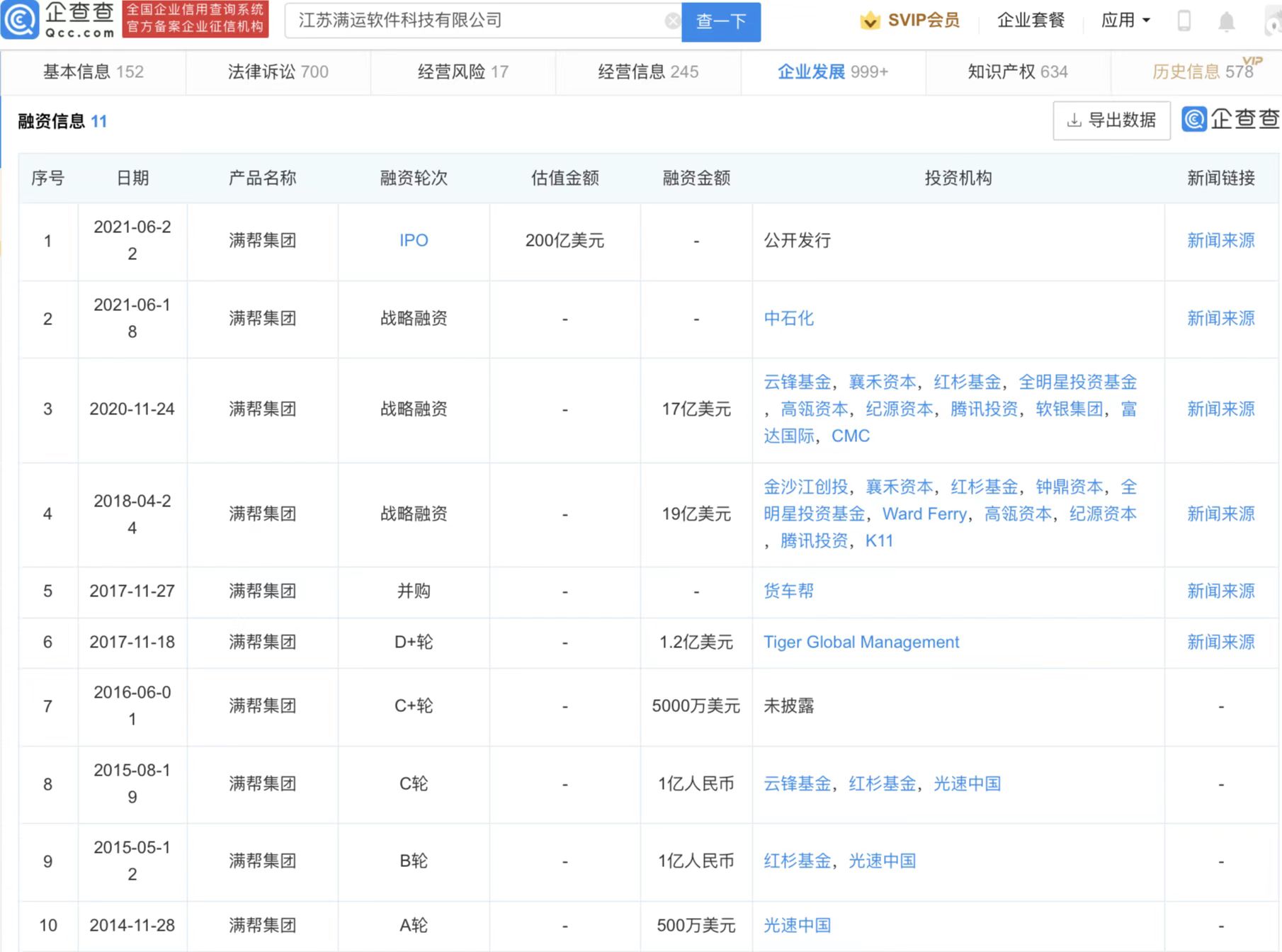1282x952 pixels.
Task: Switch to 经营风险 tab
Action: (x=463, y=72)
